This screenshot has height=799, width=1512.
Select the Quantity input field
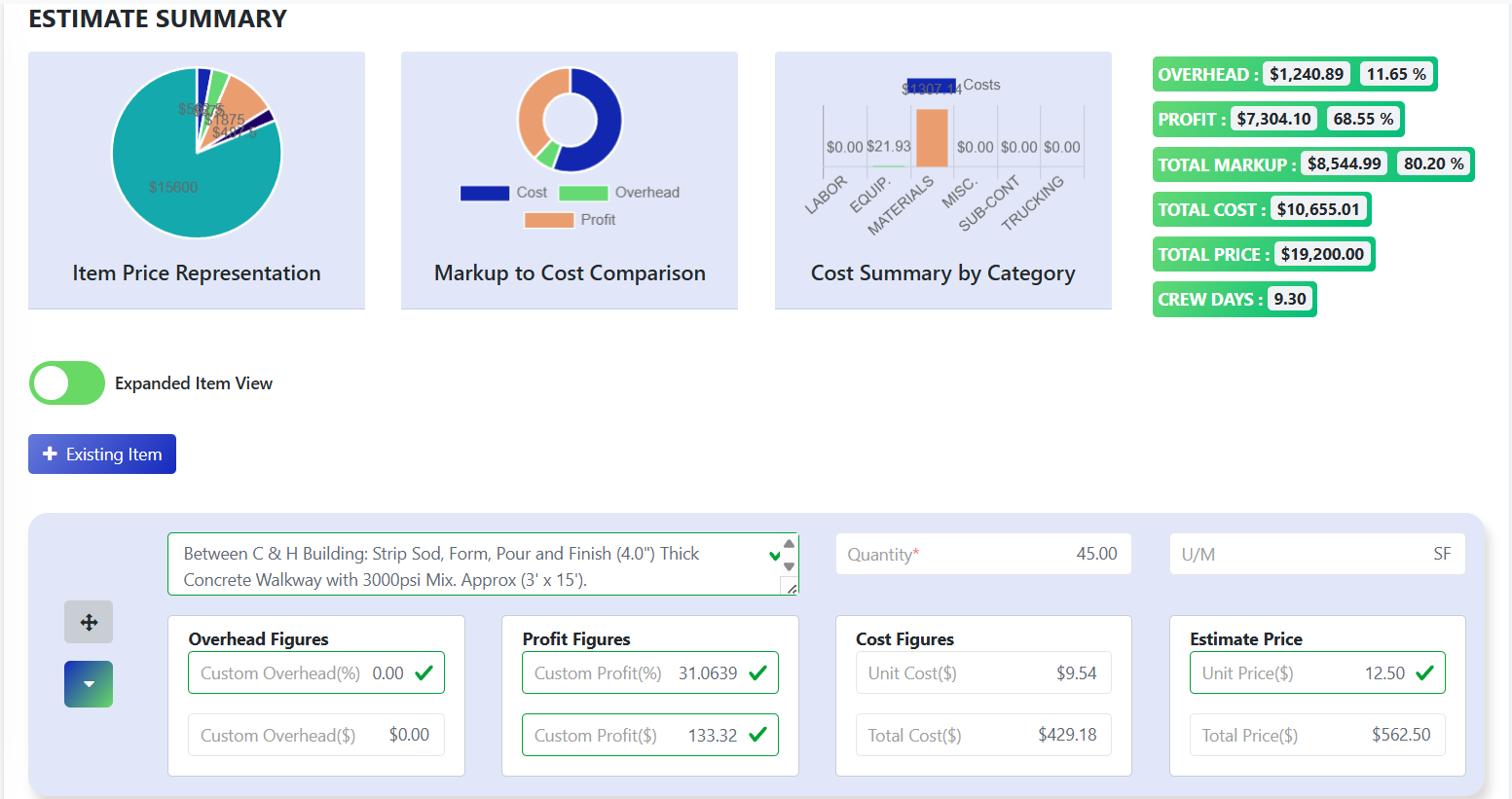[x=983, y=553]
